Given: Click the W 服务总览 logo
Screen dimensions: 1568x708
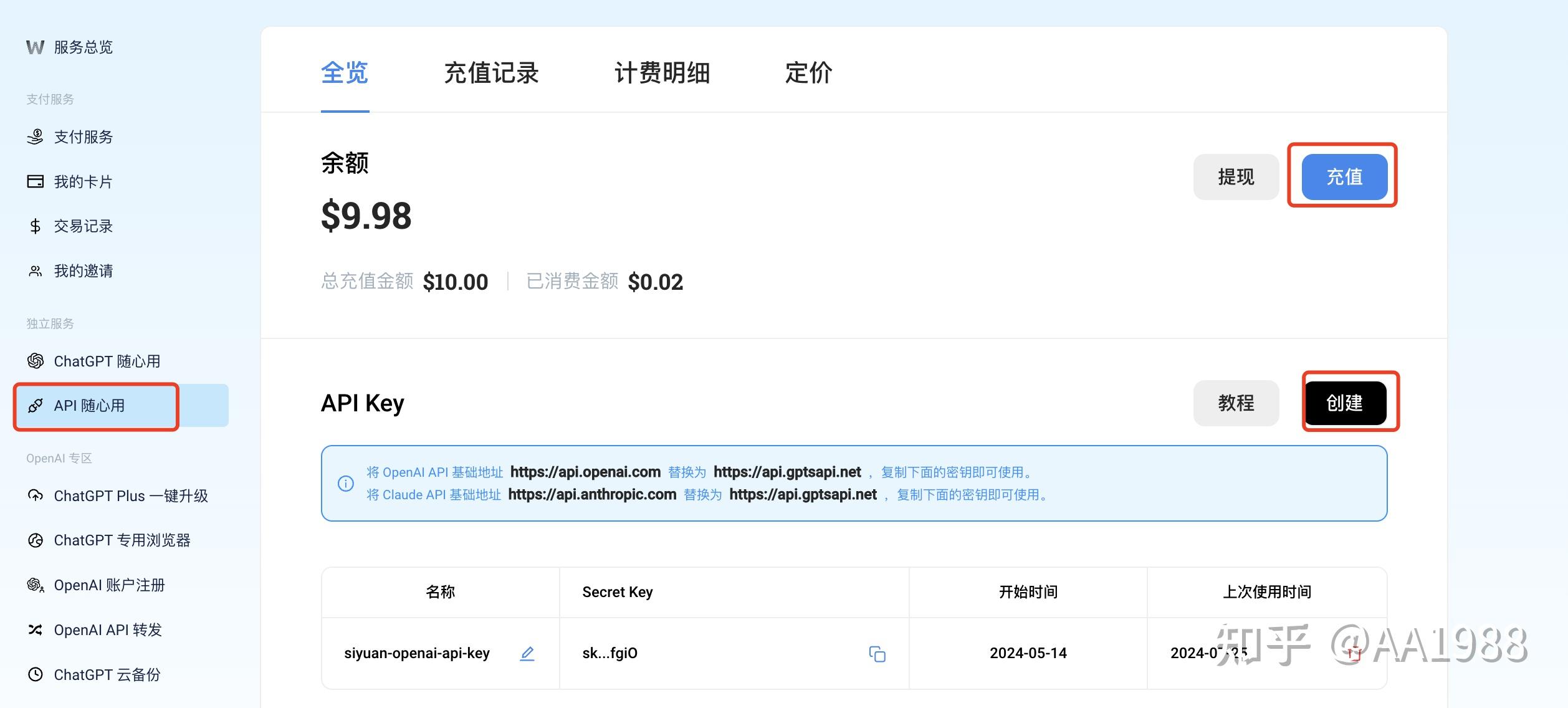Looking at the screenshot, I should 35,47.
